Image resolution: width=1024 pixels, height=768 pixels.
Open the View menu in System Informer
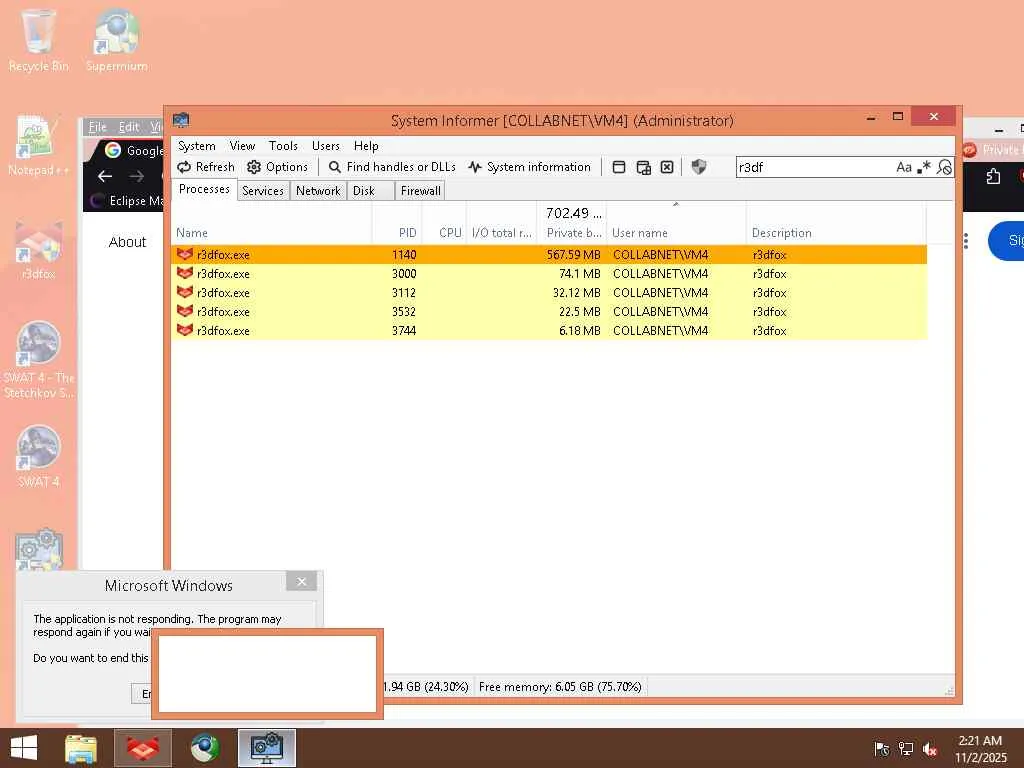[x=242, y=146]
